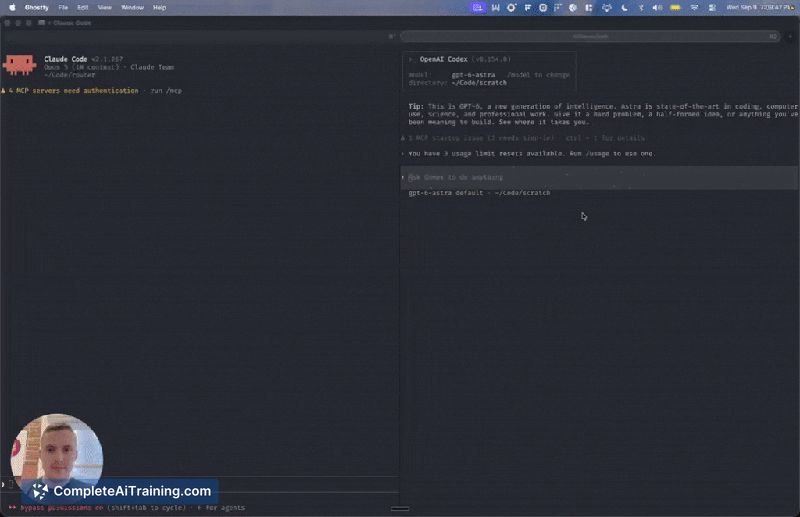Click the bypass permissions on status text
The height and width of the screenshot is (517, 800).
coord(62,508)
